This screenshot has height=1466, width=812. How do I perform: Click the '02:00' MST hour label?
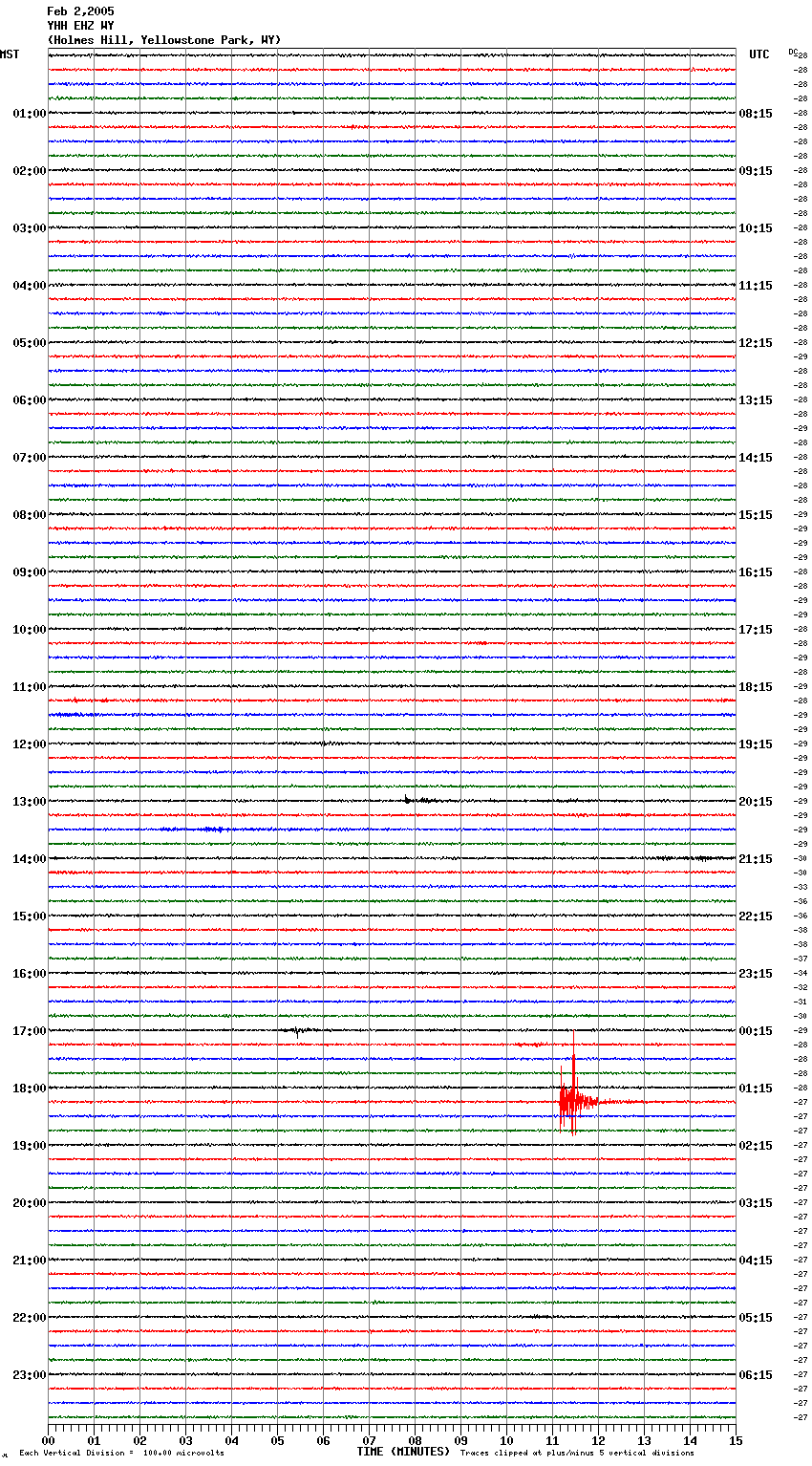[x=30, y=171]
